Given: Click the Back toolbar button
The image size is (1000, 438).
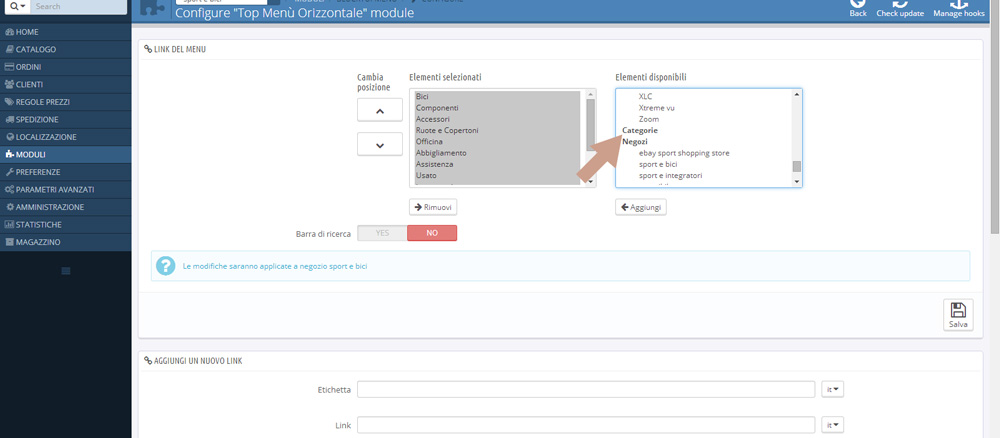Looking at the screenshot, I should 858,8.
